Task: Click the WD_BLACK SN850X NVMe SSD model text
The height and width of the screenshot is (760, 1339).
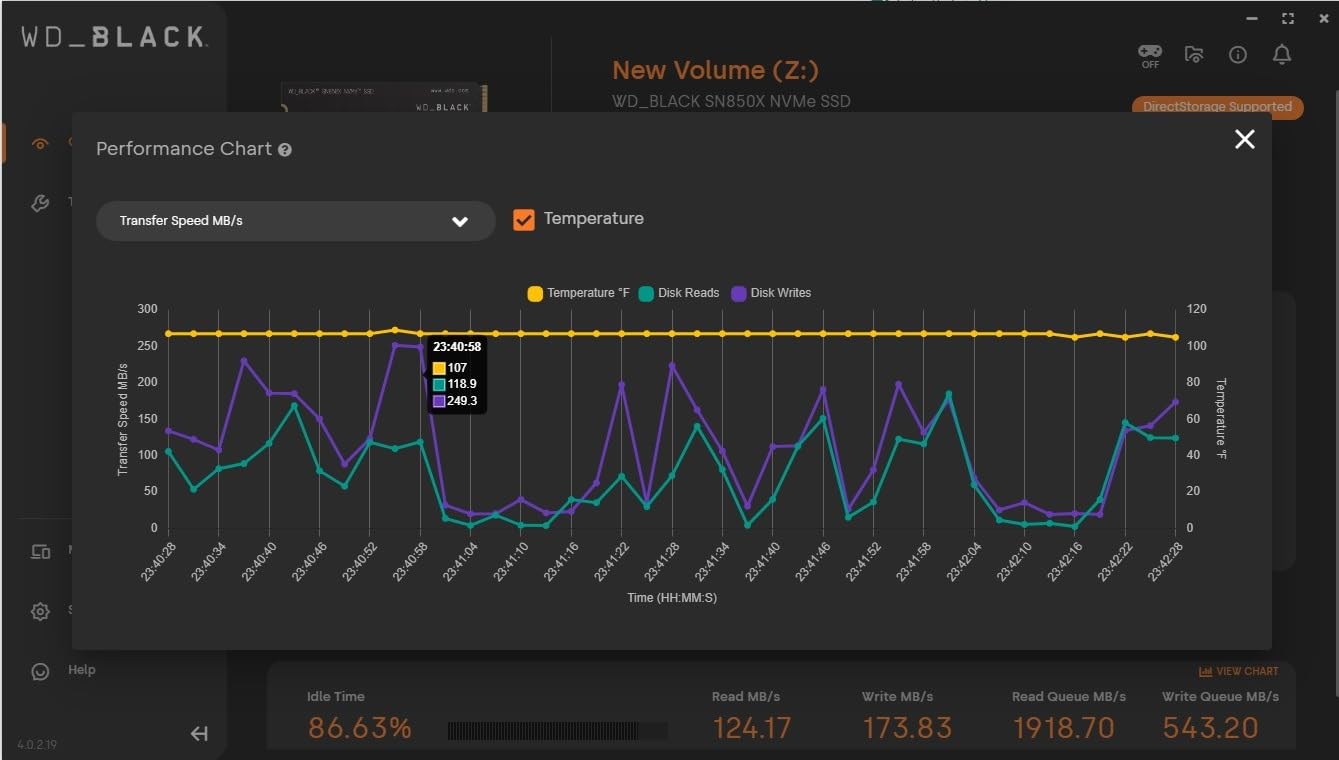Action: coord(731,101)
